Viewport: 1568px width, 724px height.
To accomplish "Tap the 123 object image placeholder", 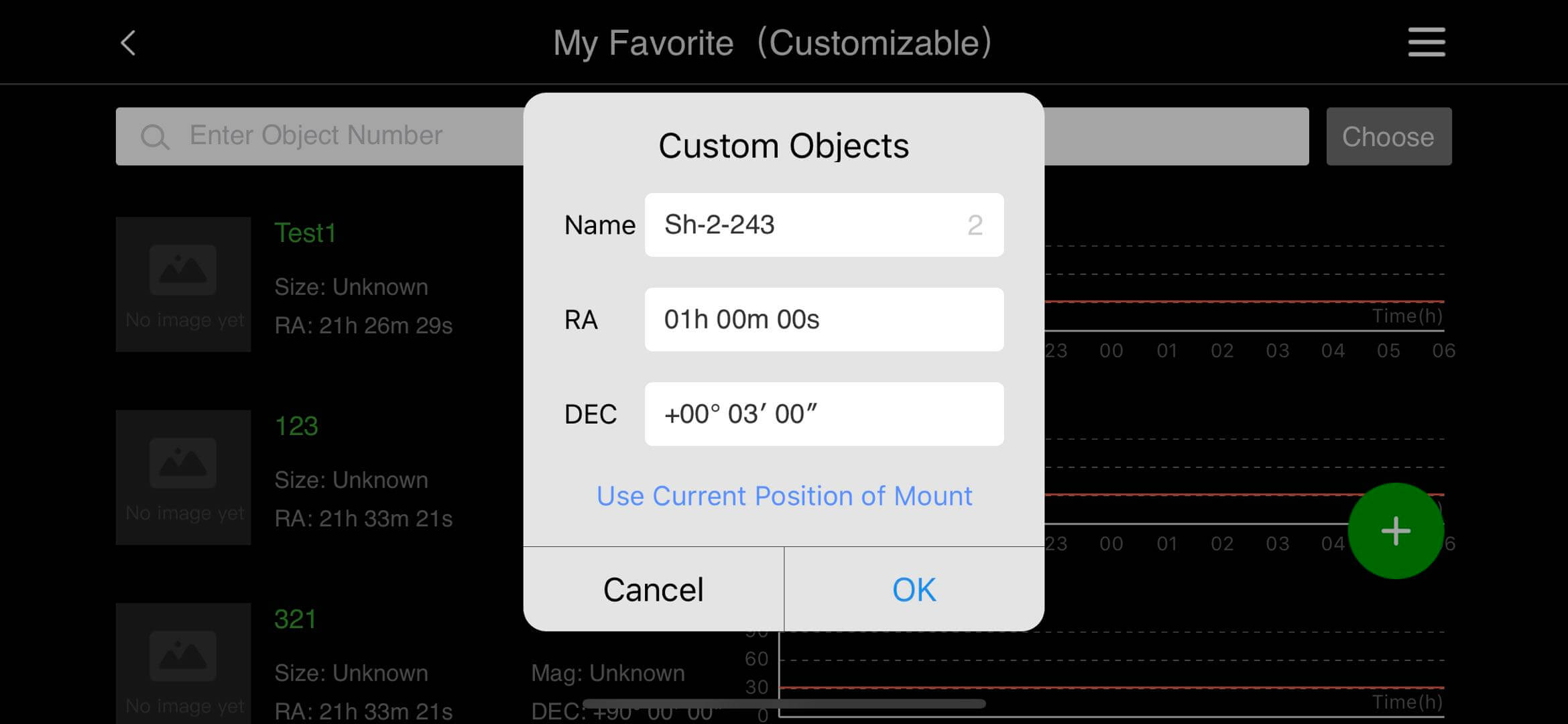I will [x=183, y=477].
